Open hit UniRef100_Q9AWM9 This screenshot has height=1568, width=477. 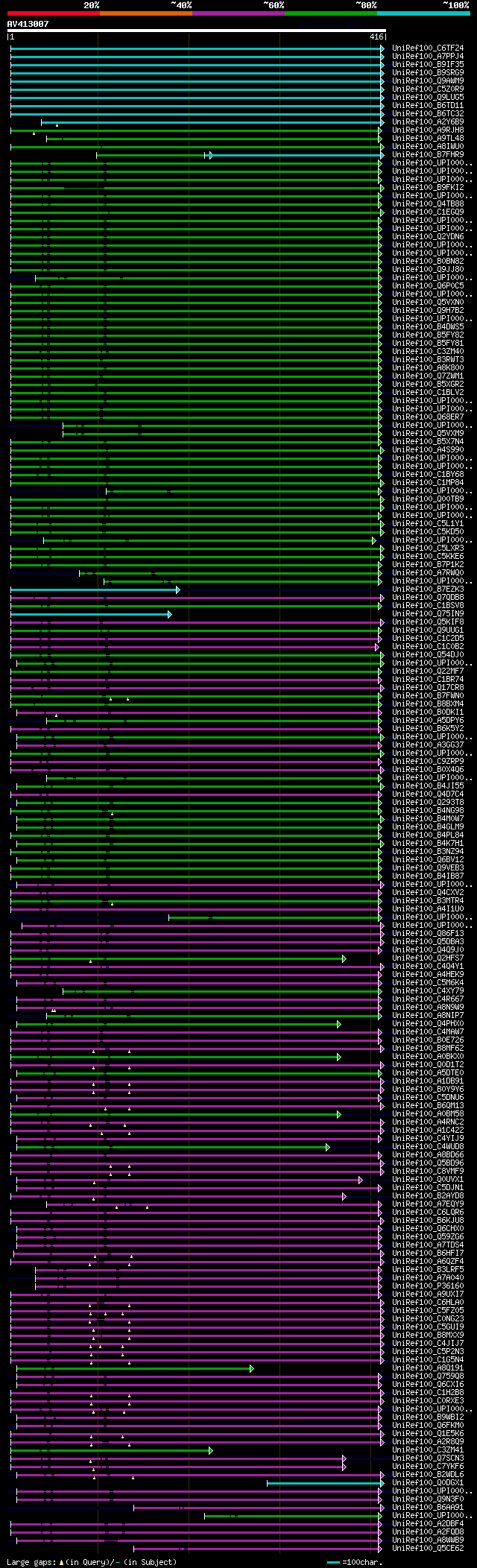428,81
